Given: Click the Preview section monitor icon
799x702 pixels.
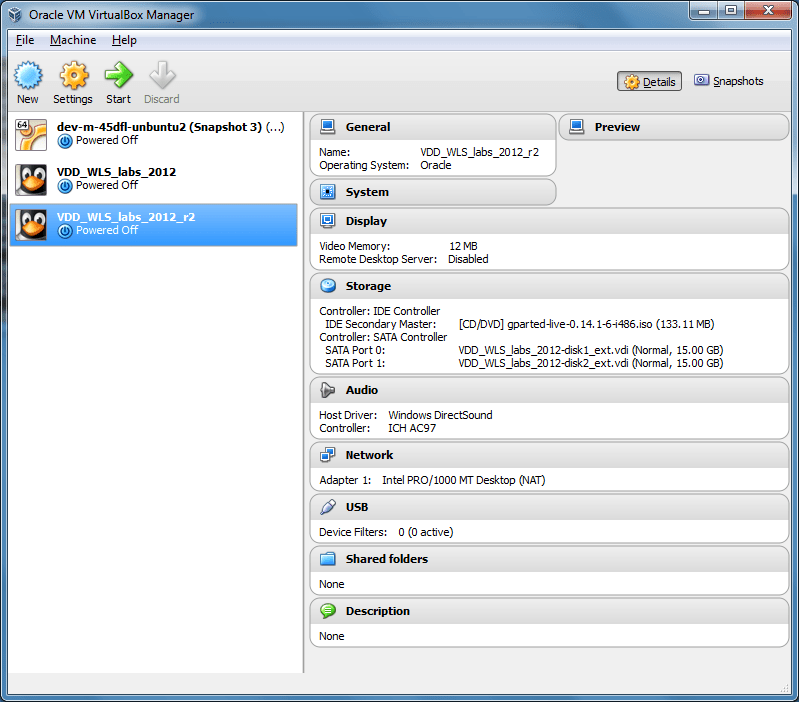Looking at the screenshot, I should [x=576, y=126].
